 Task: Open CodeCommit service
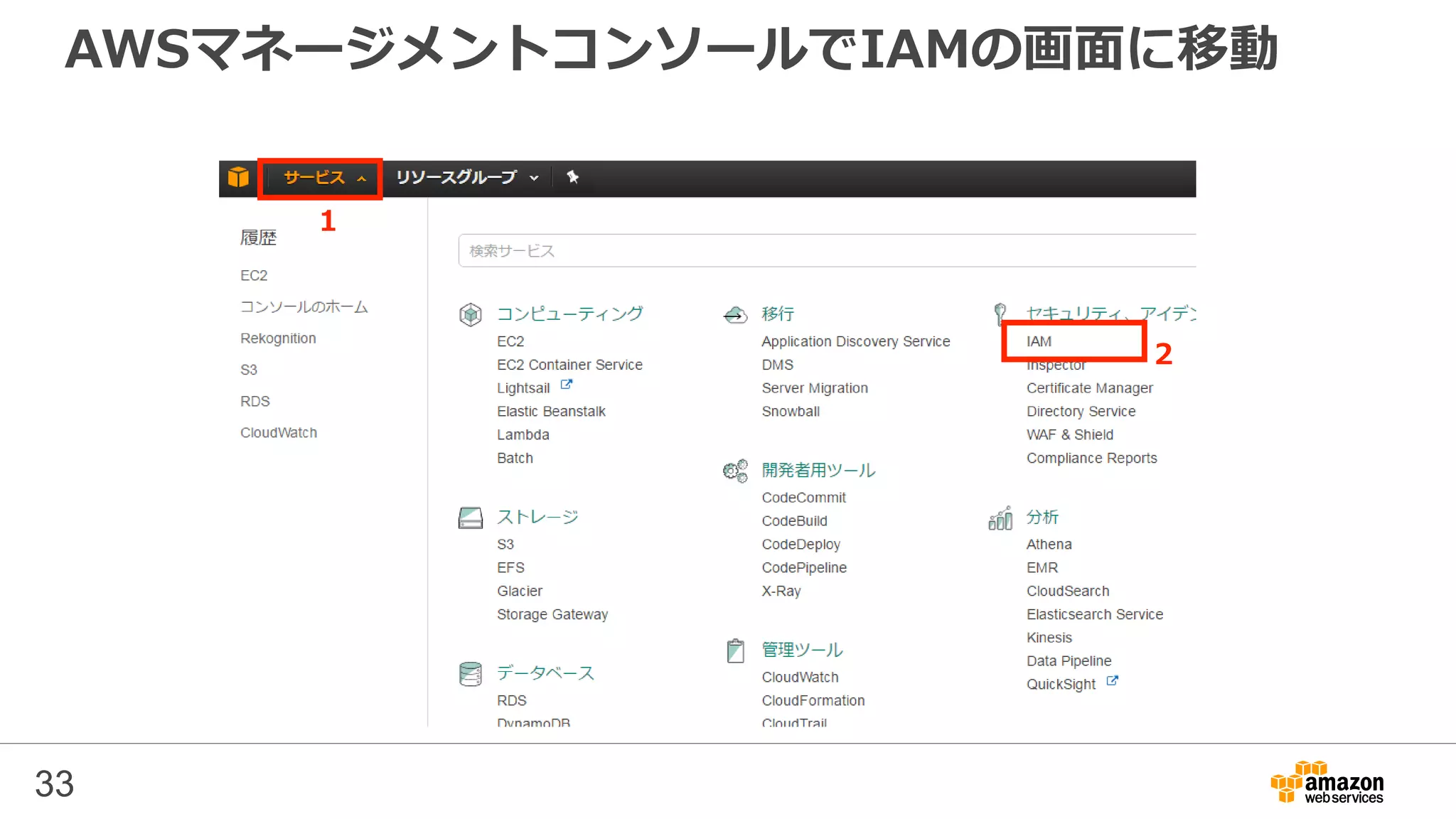[x=803, y=498]
